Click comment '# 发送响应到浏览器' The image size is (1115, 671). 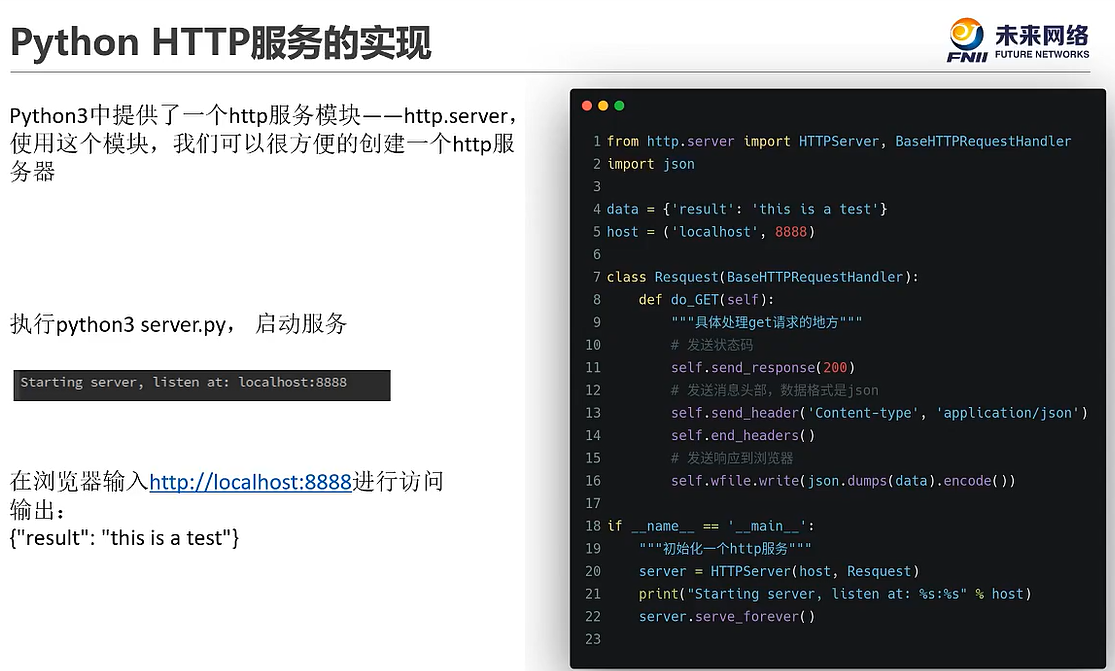pos(732,458)
